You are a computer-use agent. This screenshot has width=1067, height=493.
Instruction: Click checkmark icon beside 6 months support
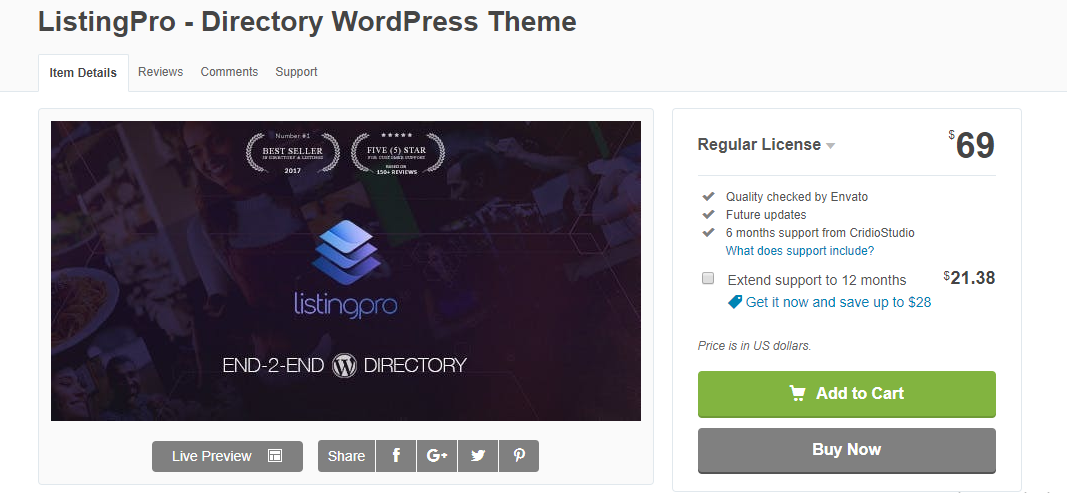708,233
